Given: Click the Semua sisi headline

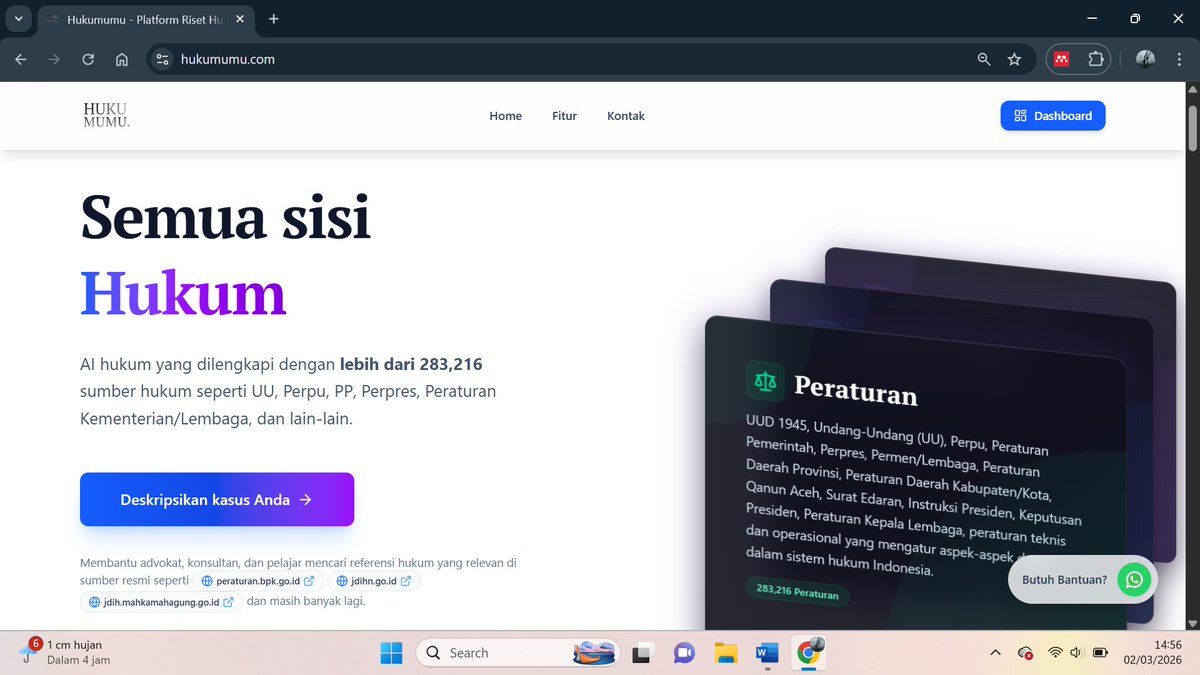Looking at the screenshot, I should [225, 216].
